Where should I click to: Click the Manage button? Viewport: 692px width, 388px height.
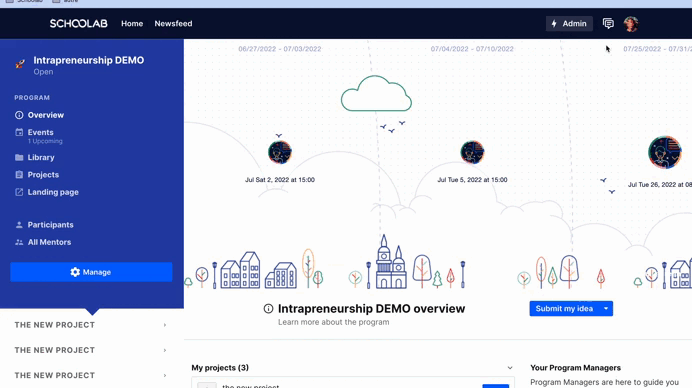(x=91, y=272)
